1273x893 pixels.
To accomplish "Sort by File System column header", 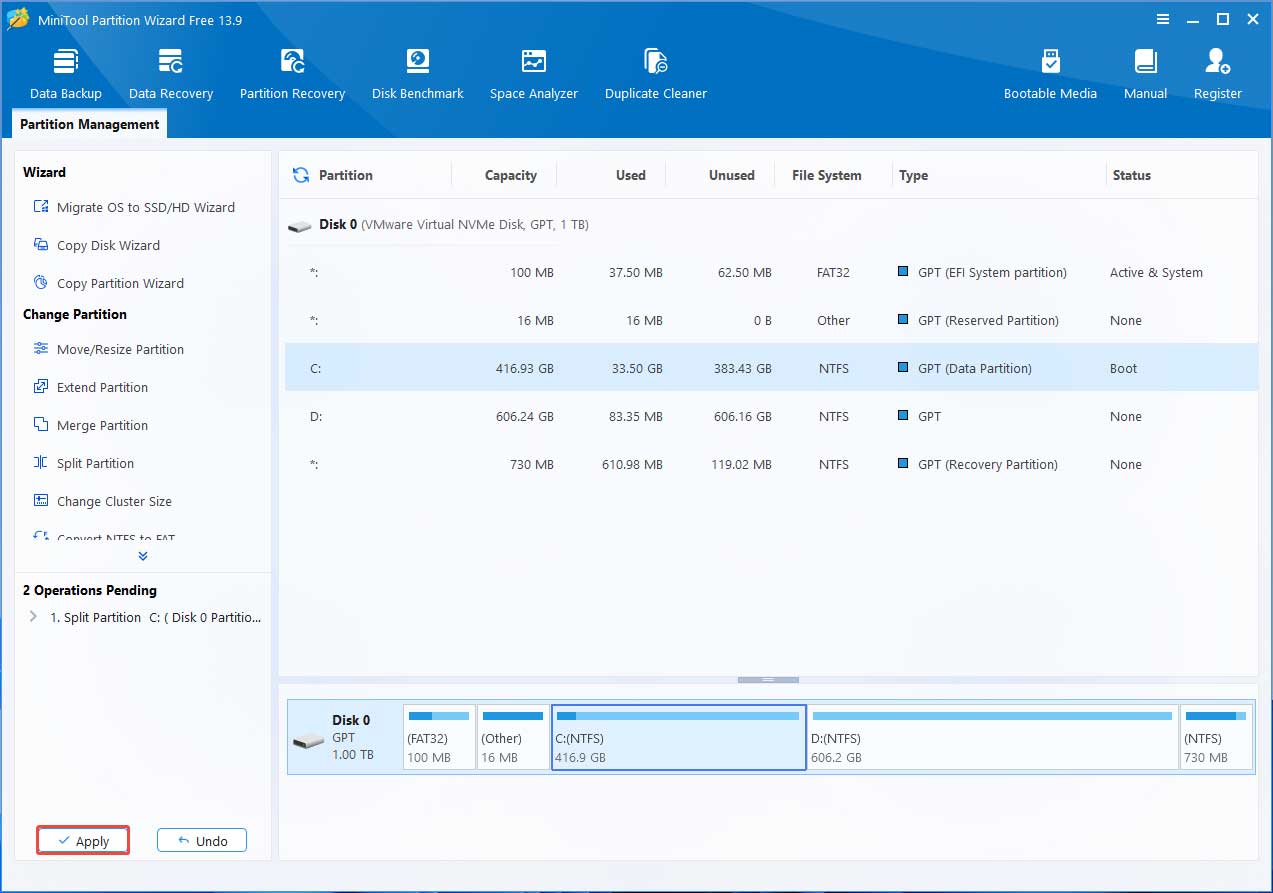I will point(826,175).
